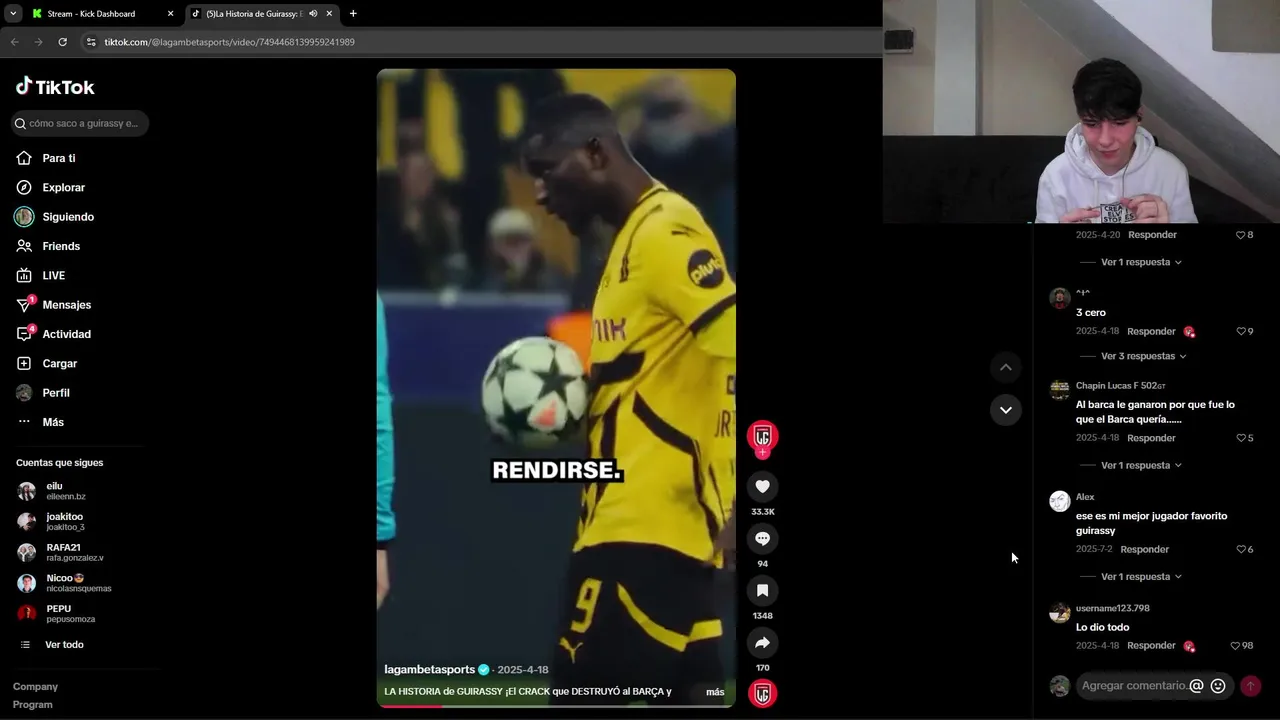Open the Actividad notifications
The height and width of the screenshot is (720, 1280).
(53, 334)
